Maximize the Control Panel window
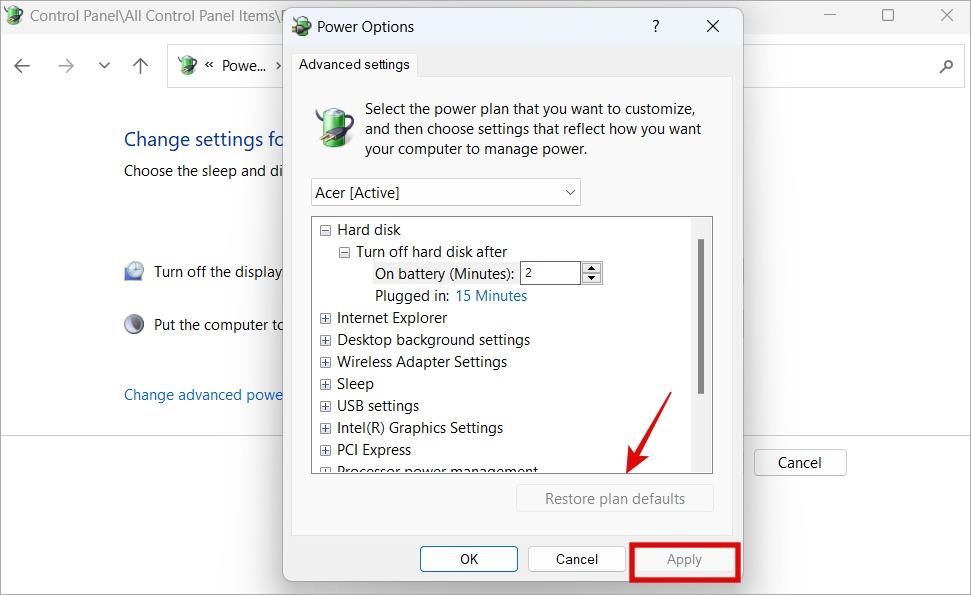Screen dimensions: 971x595 tap(888, 15)
